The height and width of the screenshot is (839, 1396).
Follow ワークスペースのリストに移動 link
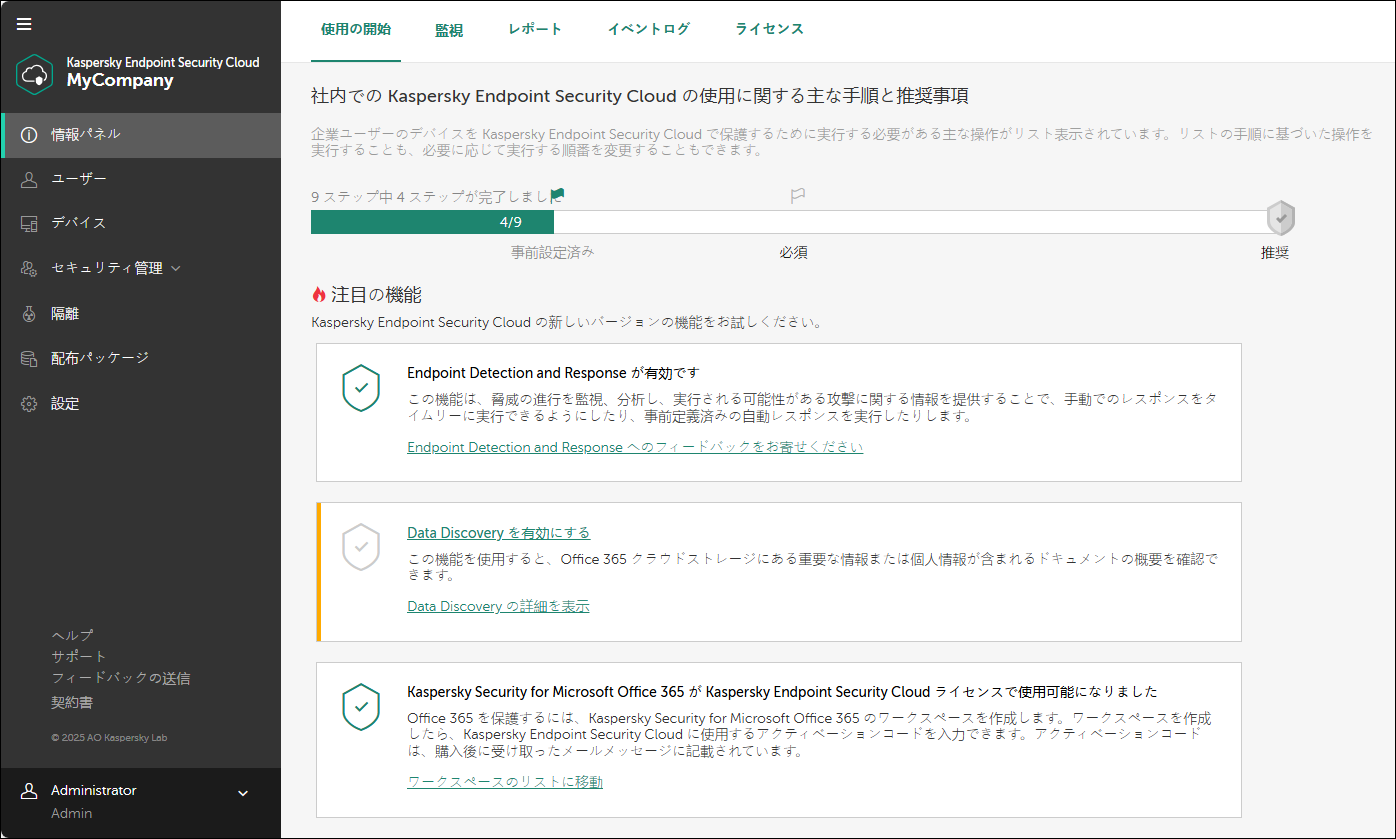tap(504, 781)
